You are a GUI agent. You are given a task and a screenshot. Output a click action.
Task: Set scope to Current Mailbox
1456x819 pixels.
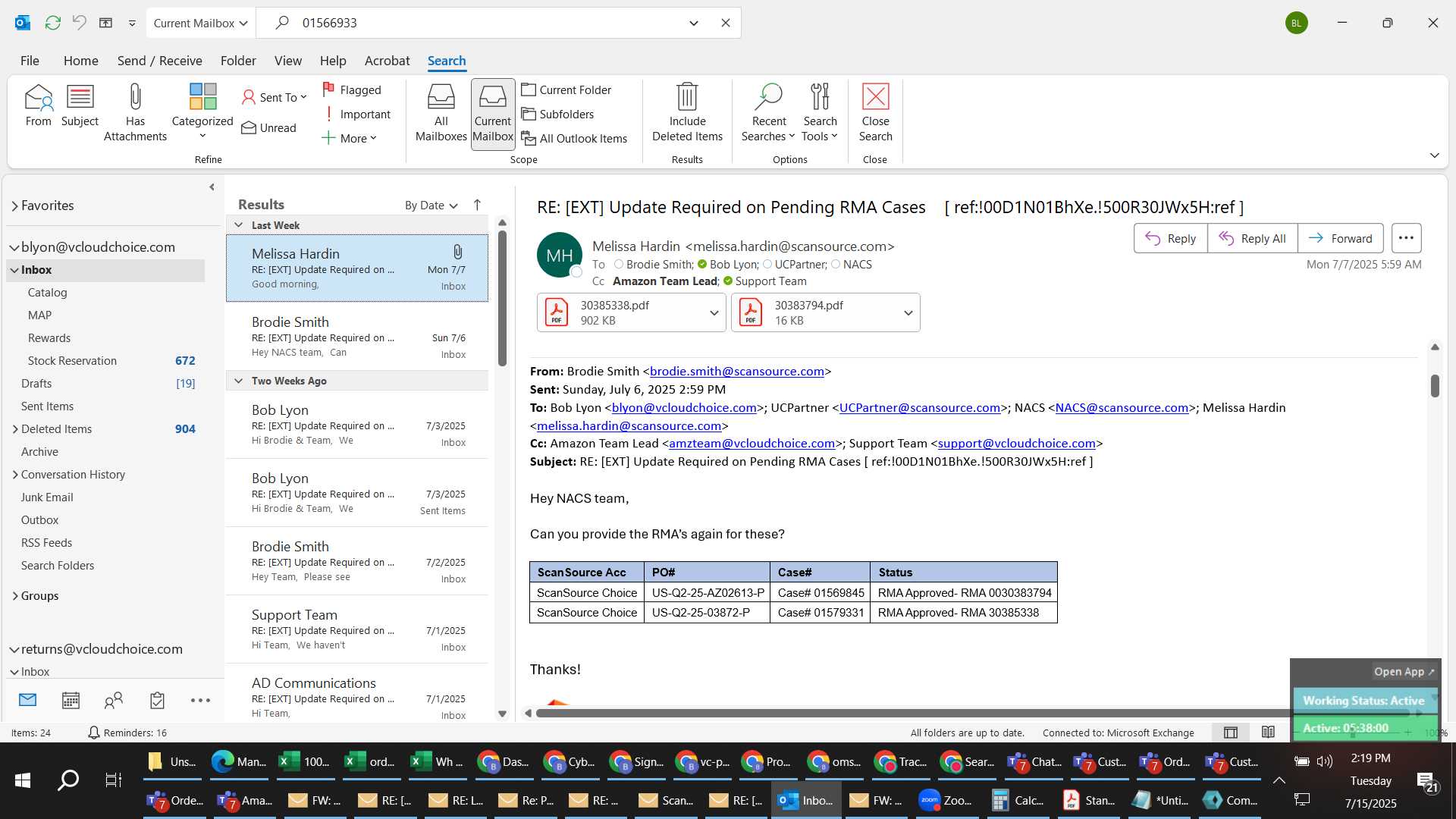(x=493, y=114)
